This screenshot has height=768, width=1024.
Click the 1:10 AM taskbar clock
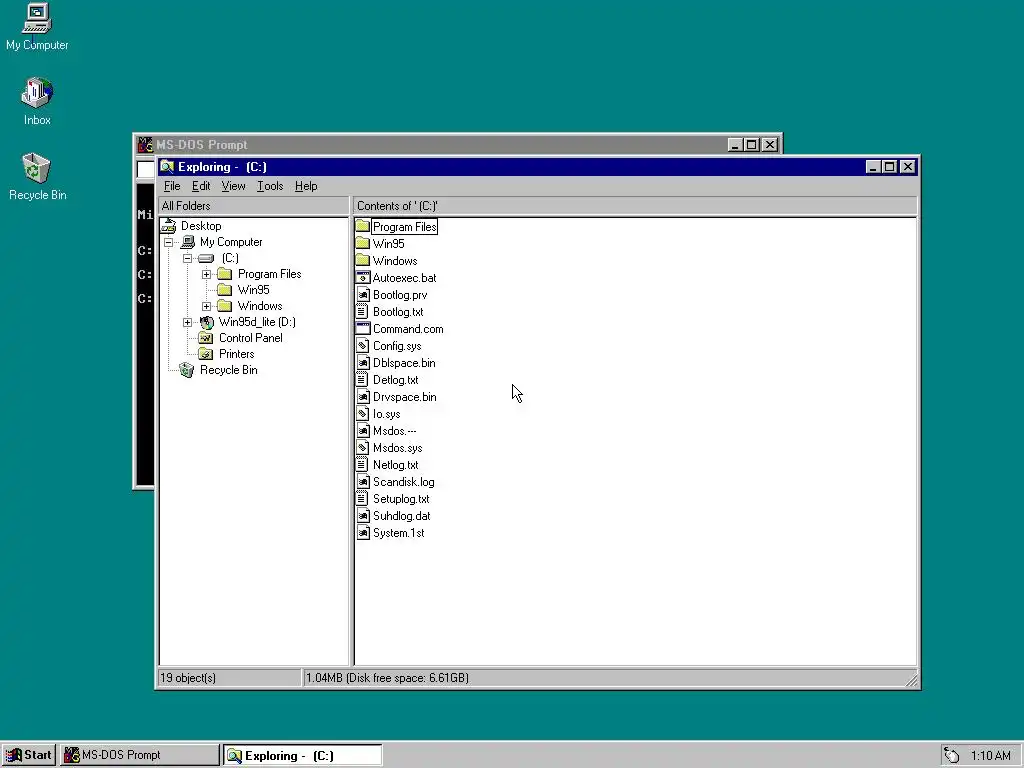[x=990, y=756]
